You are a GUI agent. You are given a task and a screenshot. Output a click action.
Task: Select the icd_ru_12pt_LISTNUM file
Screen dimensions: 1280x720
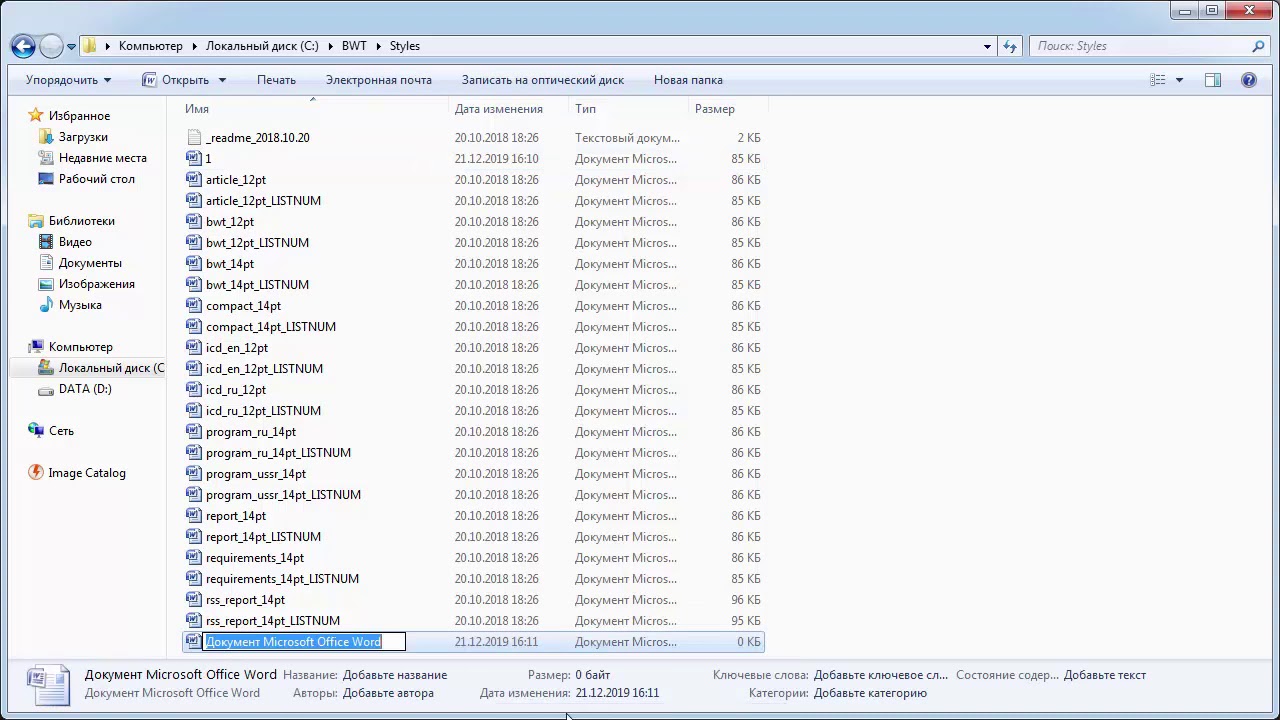pyautogui.click(x=264, y=411)
